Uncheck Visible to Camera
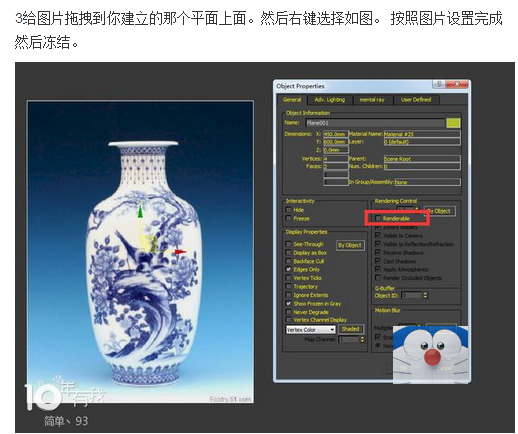The image size is (518, 434). tap(378, 235)
